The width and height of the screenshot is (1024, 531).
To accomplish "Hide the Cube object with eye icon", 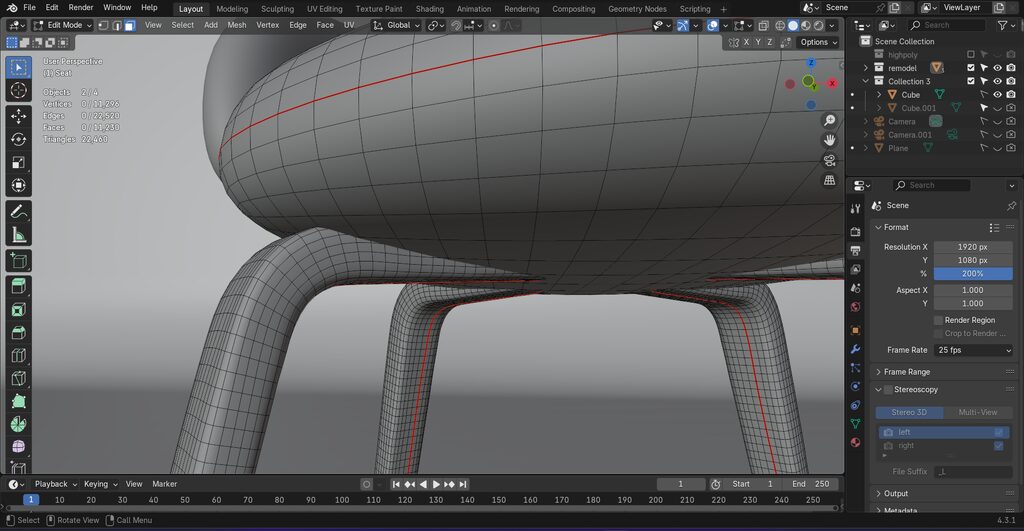I will click(997, 95).
